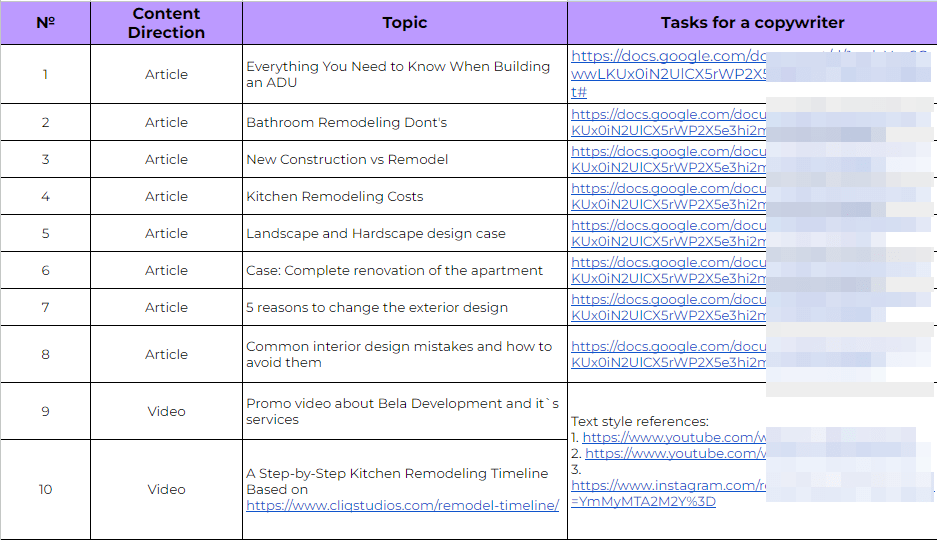Open the Instagram reference link
Screen dimensions: 937x540
click(x=668, y=493)
